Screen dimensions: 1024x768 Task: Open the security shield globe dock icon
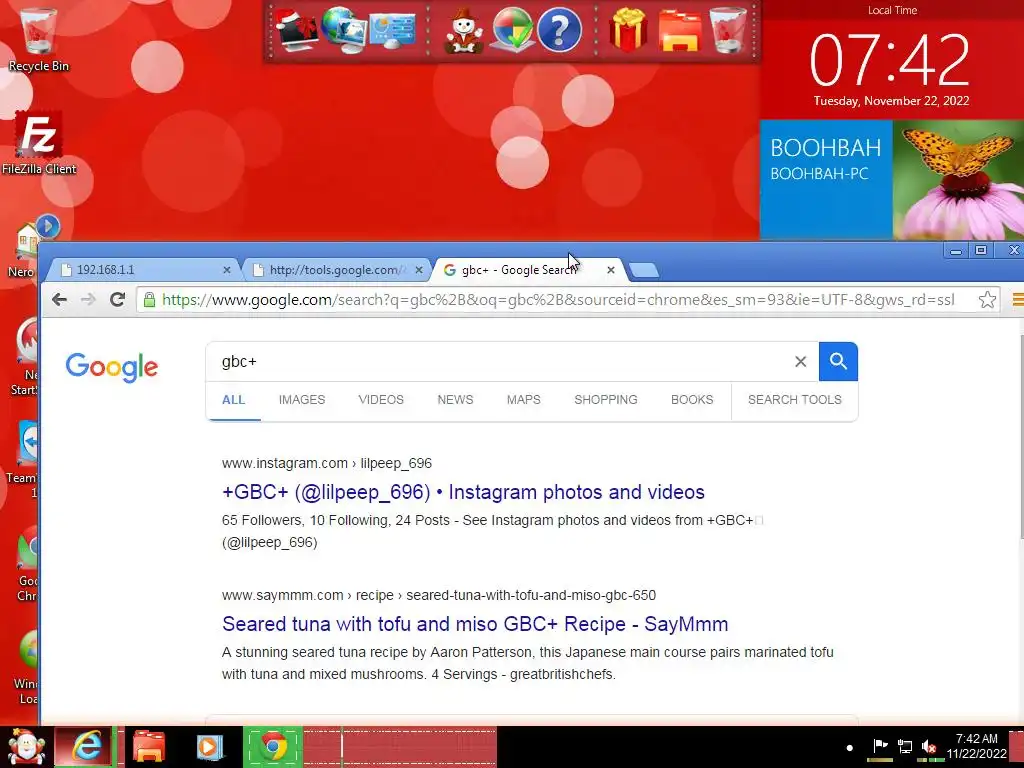[x=511, y=30]
